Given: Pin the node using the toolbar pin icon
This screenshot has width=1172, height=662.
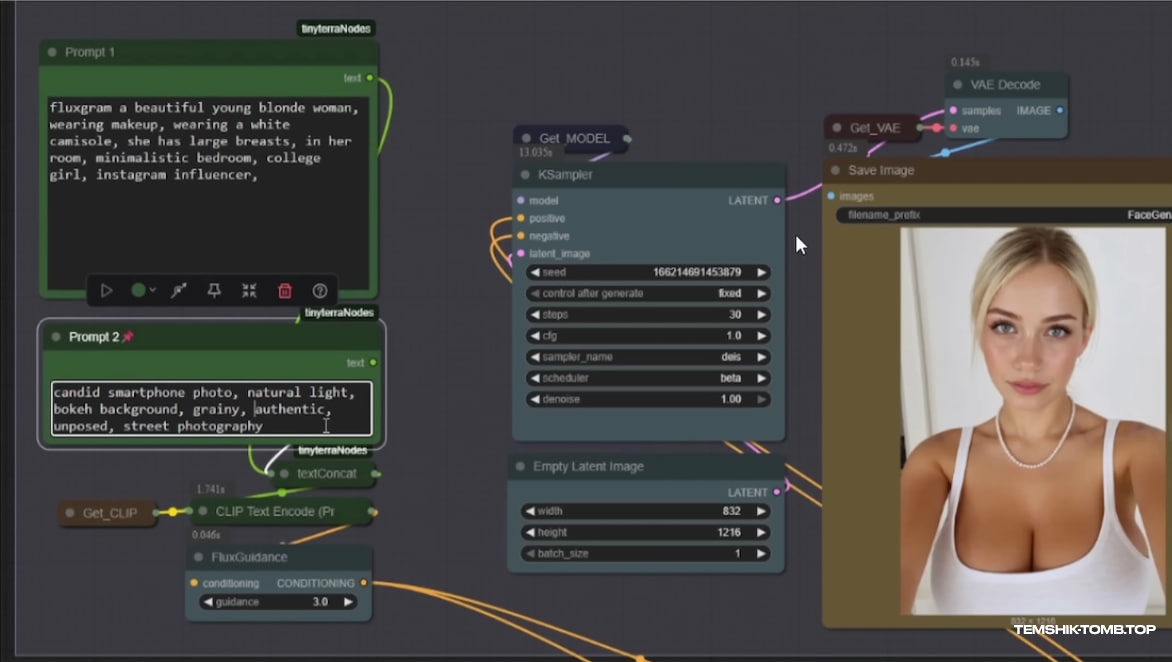Looking at the screenshot, I should click(214, 291).
